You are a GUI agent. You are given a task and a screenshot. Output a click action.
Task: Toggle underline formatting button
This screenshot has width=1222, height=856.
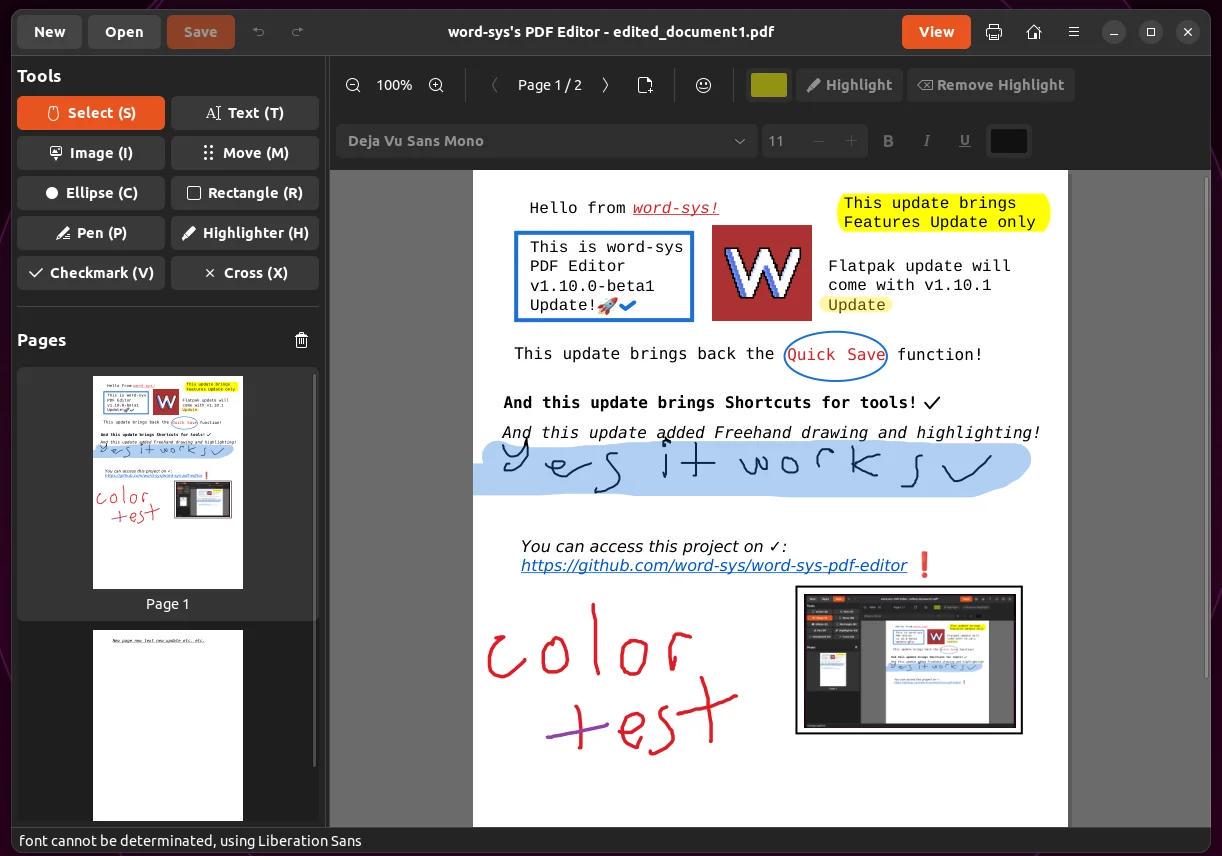965,141
